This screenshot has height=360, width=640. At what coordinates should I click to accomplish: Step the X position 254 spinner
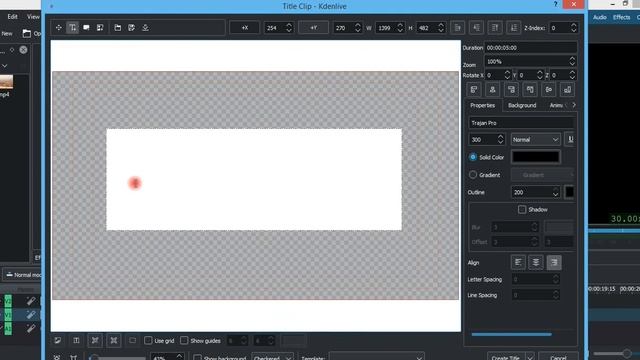click(289, 28)
